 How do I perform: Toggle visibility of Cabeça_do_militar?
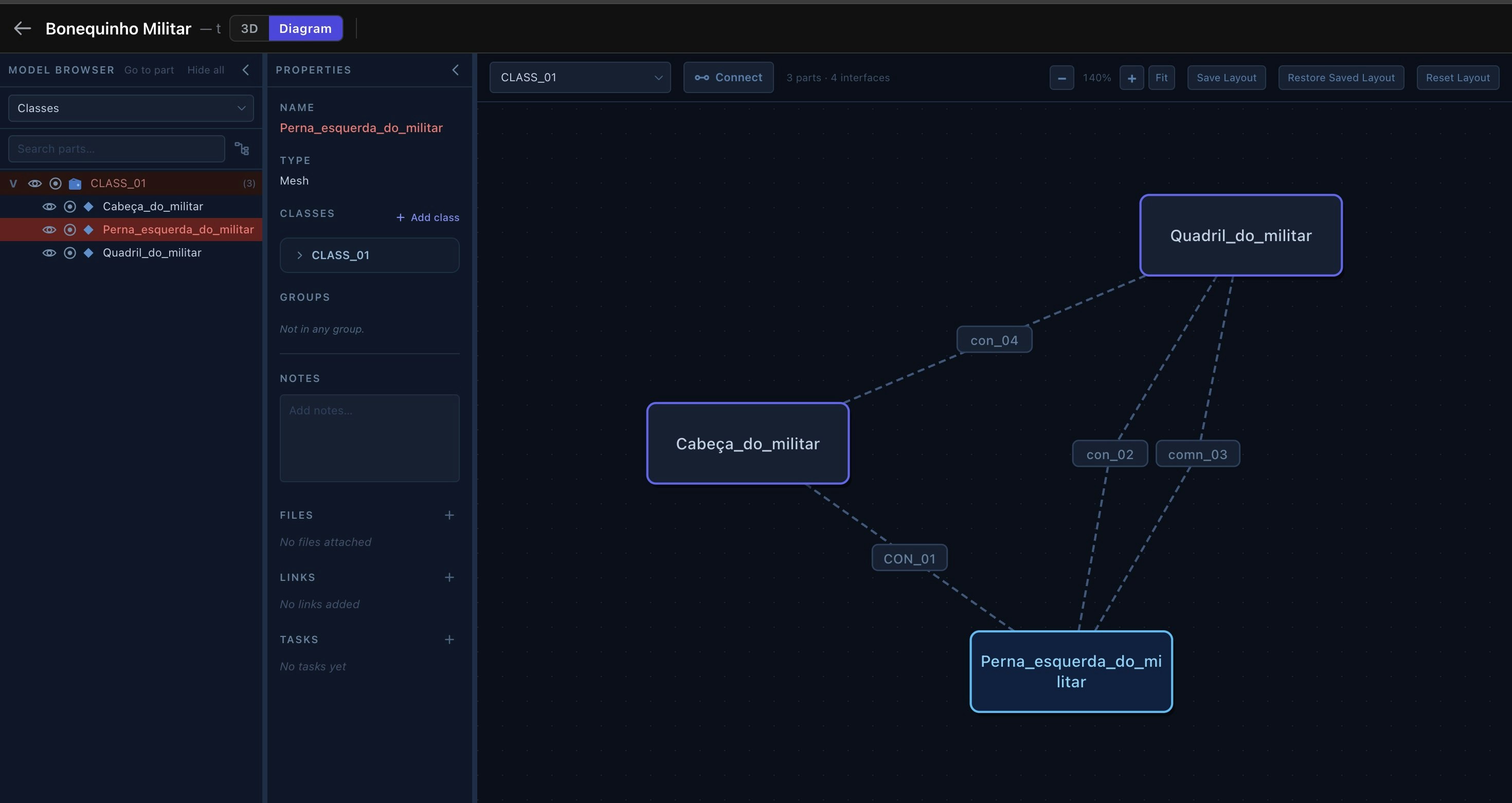[x=49, y=207]
